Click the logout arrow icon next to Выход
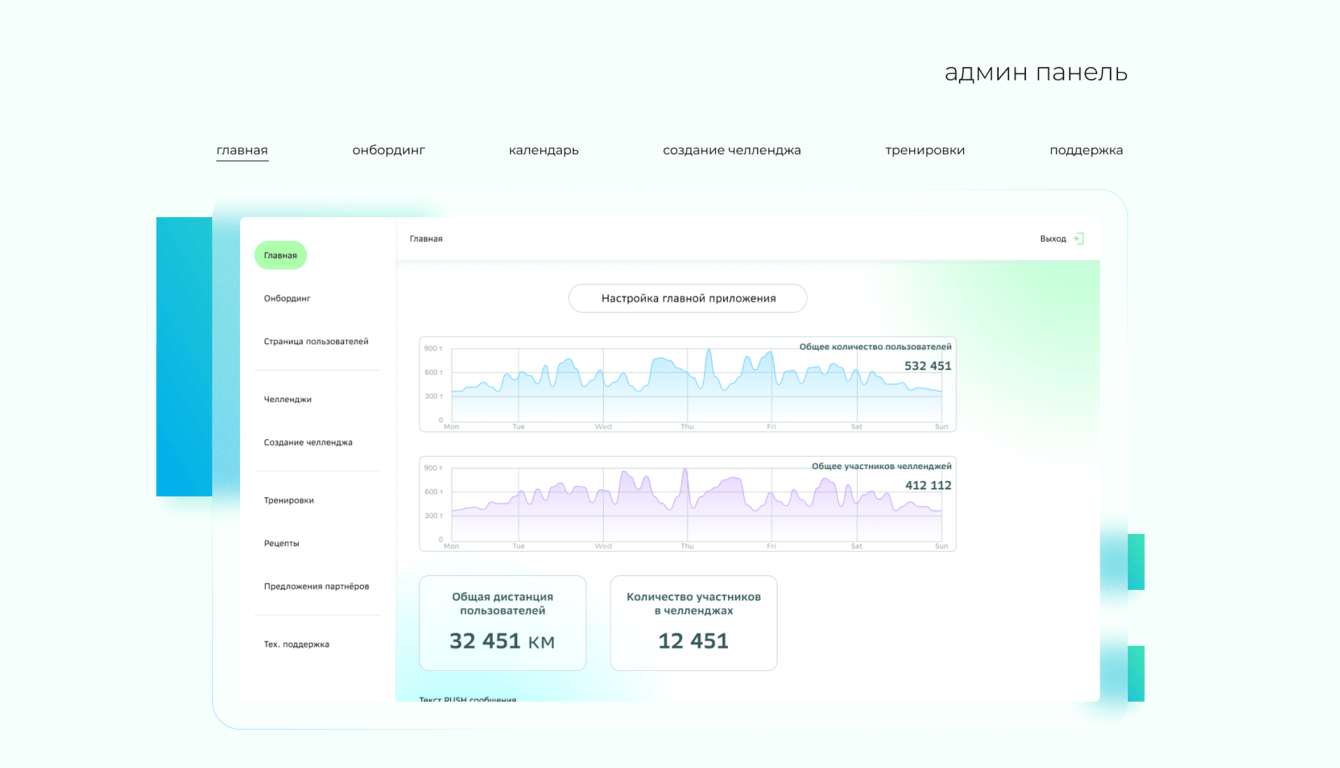The height and width of the screenshot is (768, 1340). tap(1078, 239)
